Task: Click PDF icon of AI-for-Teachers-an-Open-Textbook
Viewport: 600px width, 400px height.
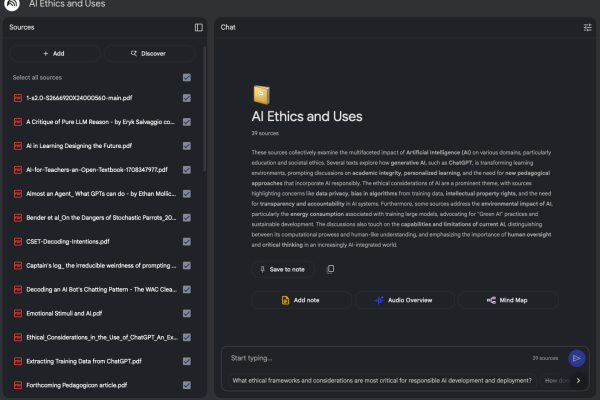Action: pos(18,170)
